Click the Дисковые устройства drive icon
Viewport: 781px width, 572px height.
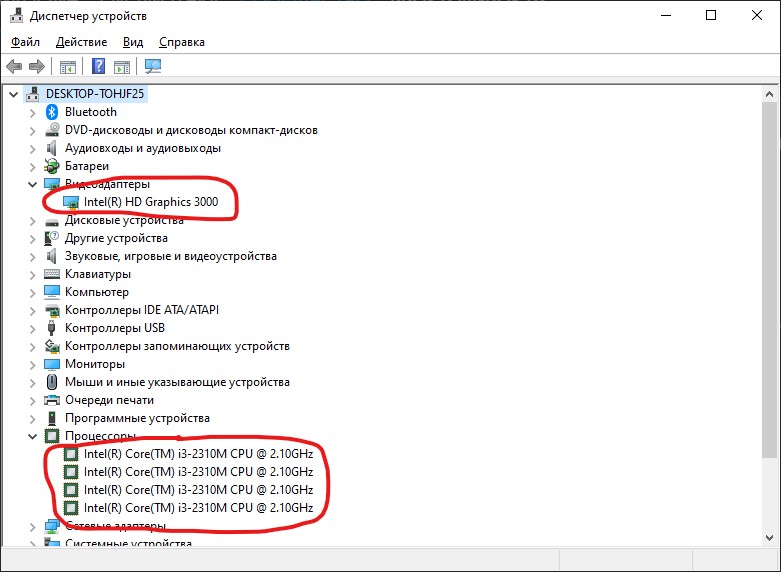tap(52, 221)
